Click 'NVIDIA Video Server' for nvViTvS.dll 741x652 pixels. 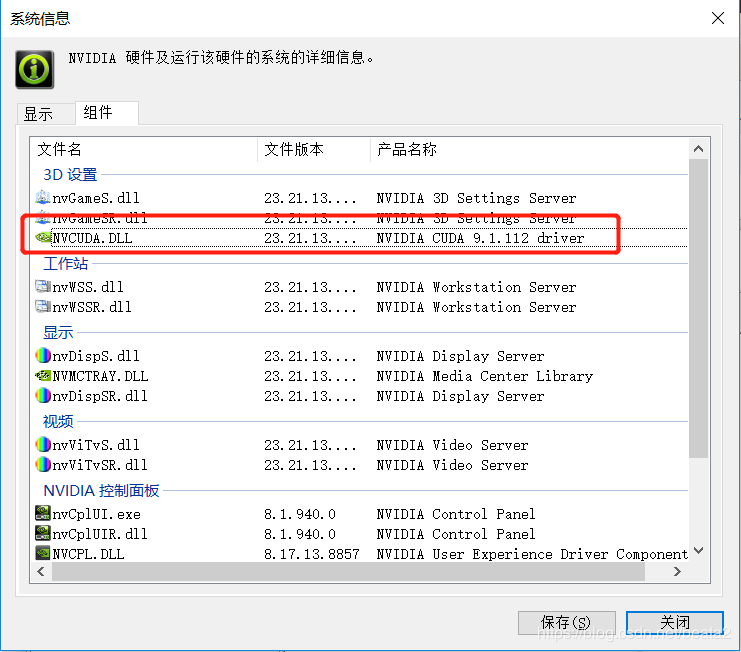tap(452, 445)
